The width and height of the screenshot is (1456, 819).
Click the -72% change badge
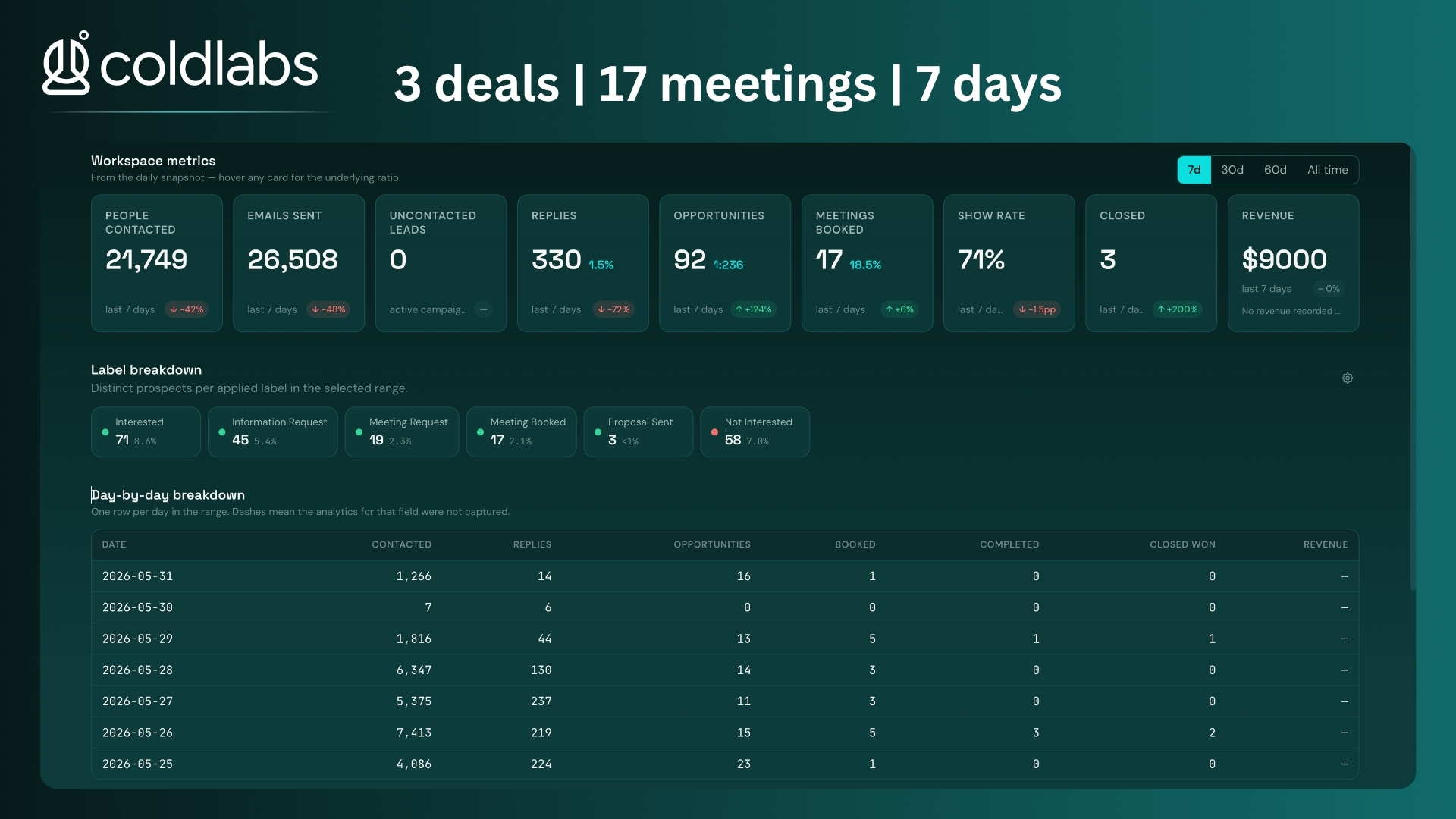[x=613, y=309]
